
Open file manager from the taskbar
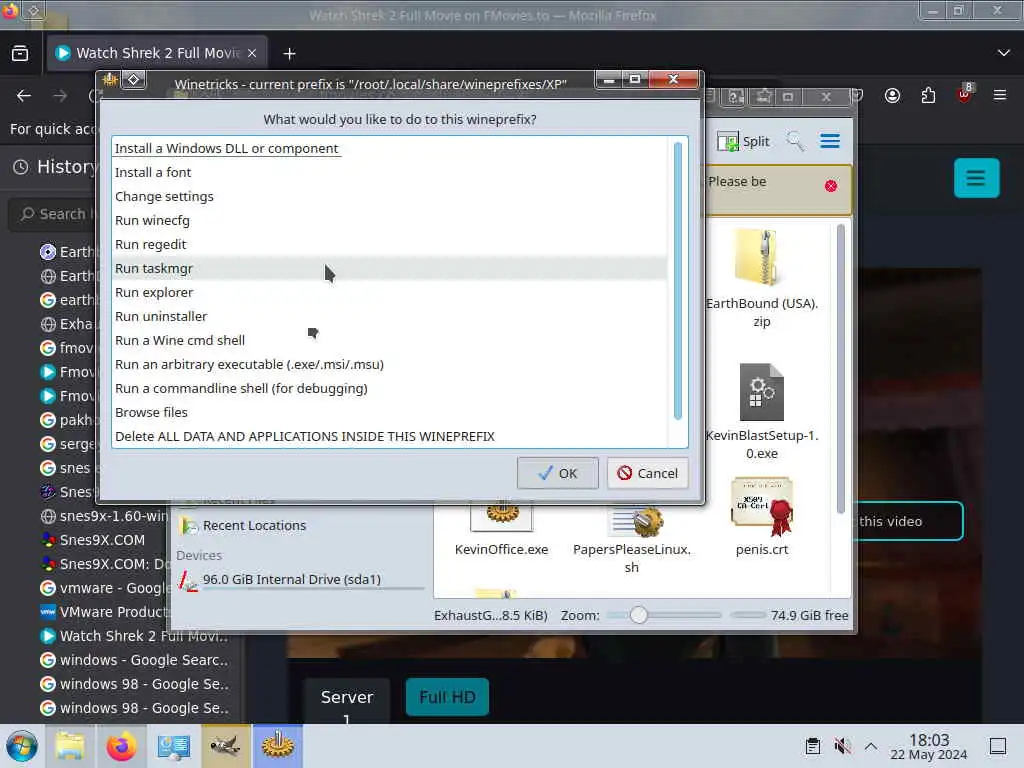click(70, 746)
